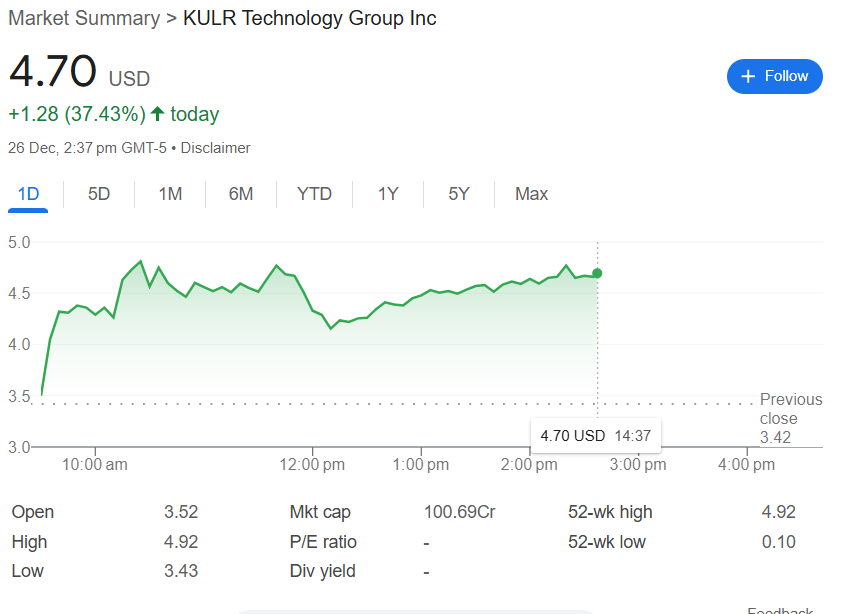
Task: Select the 1D time range tab
Action: tap(28, 194)
